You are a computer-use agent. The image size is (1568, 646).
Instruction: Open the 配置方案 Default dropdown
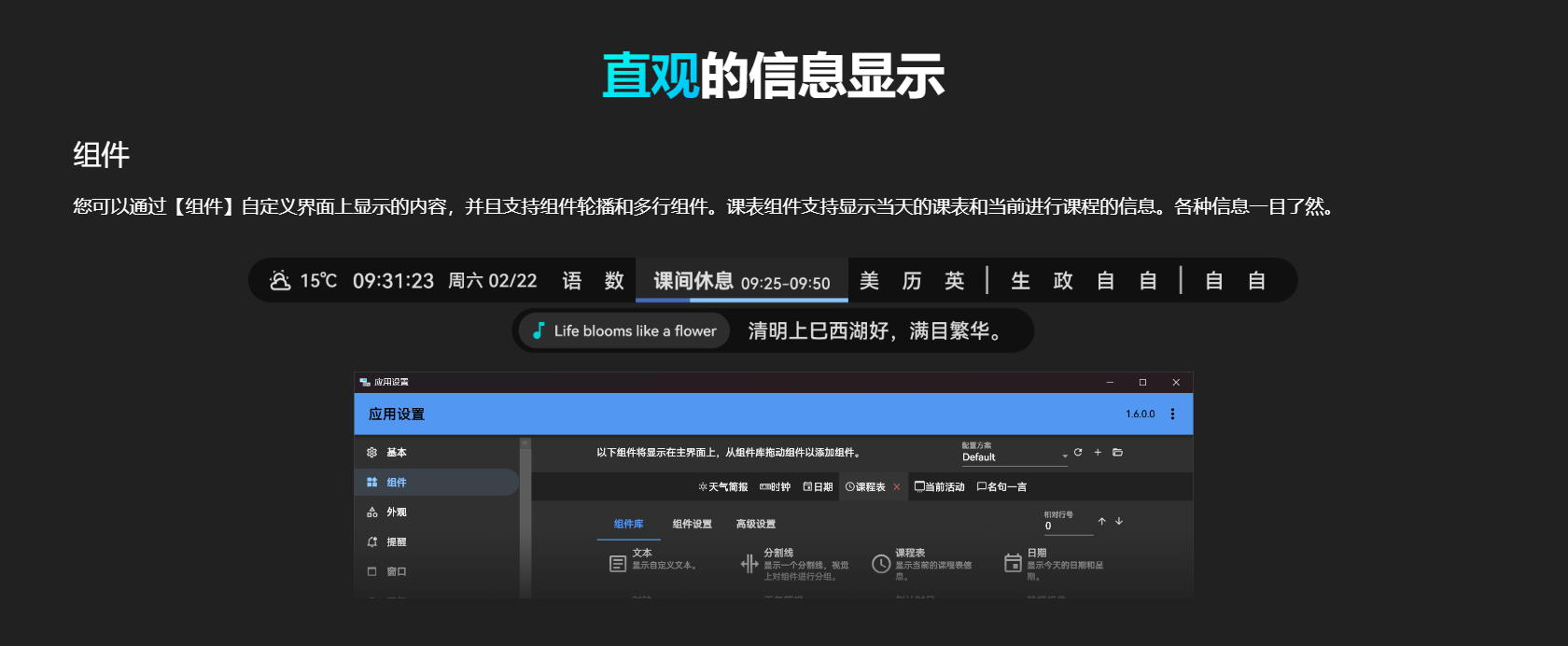point(1015,453)
